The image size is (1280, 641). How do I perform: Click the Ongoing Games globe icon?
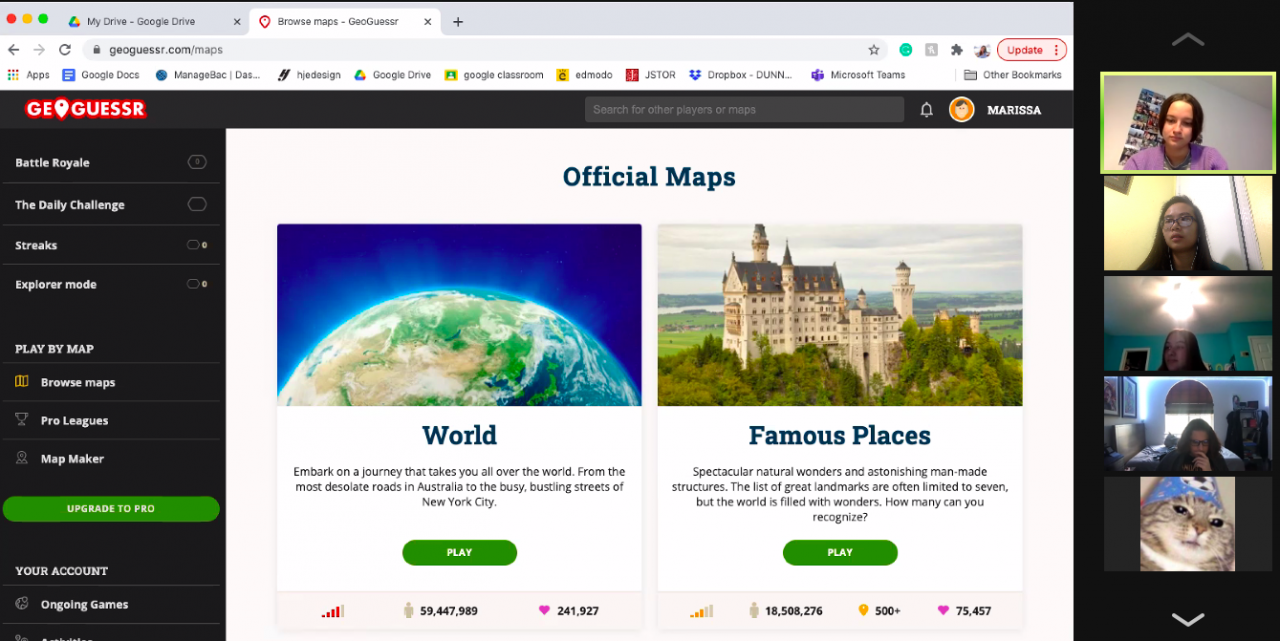click(x=22, y=604)
